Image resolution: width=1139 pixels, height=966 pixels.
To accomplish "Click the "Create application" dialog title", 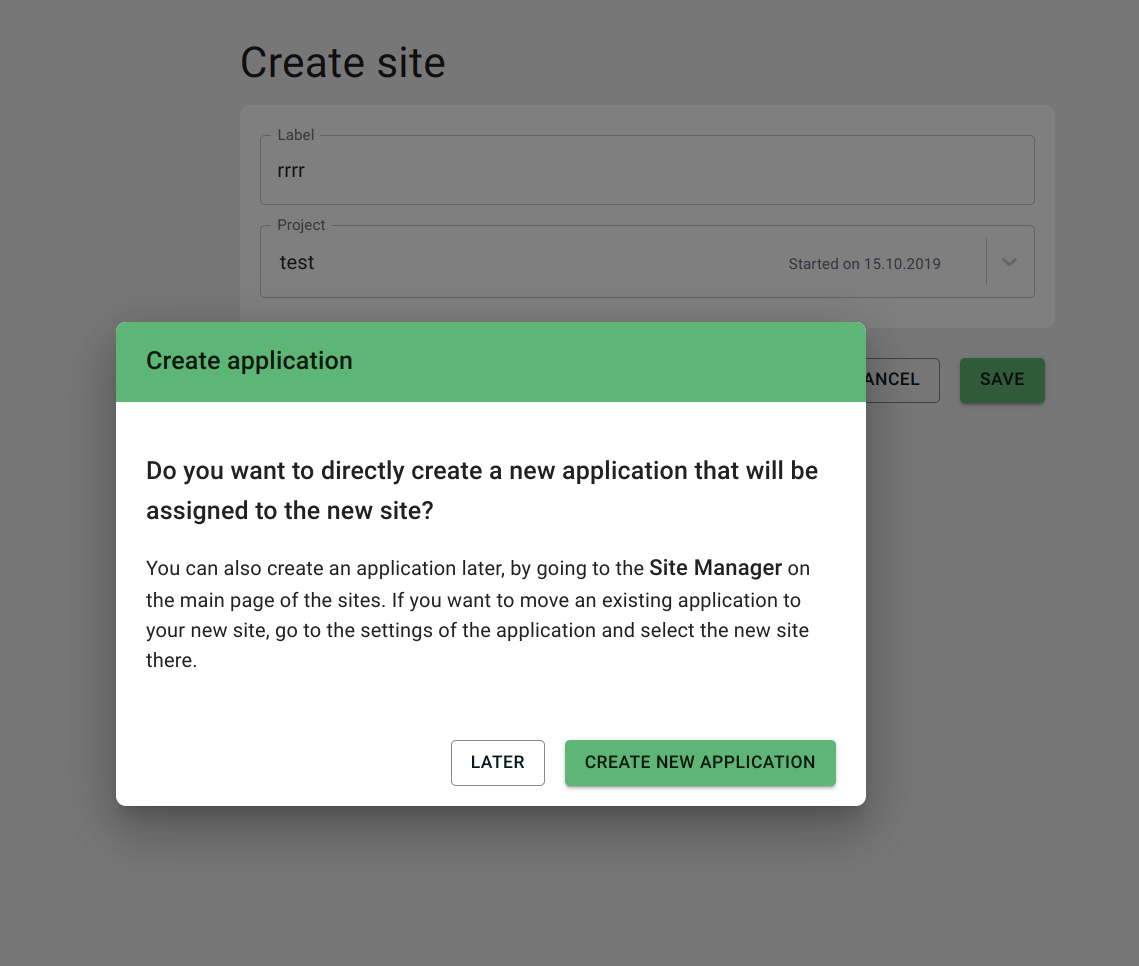I will coord(249,361).
